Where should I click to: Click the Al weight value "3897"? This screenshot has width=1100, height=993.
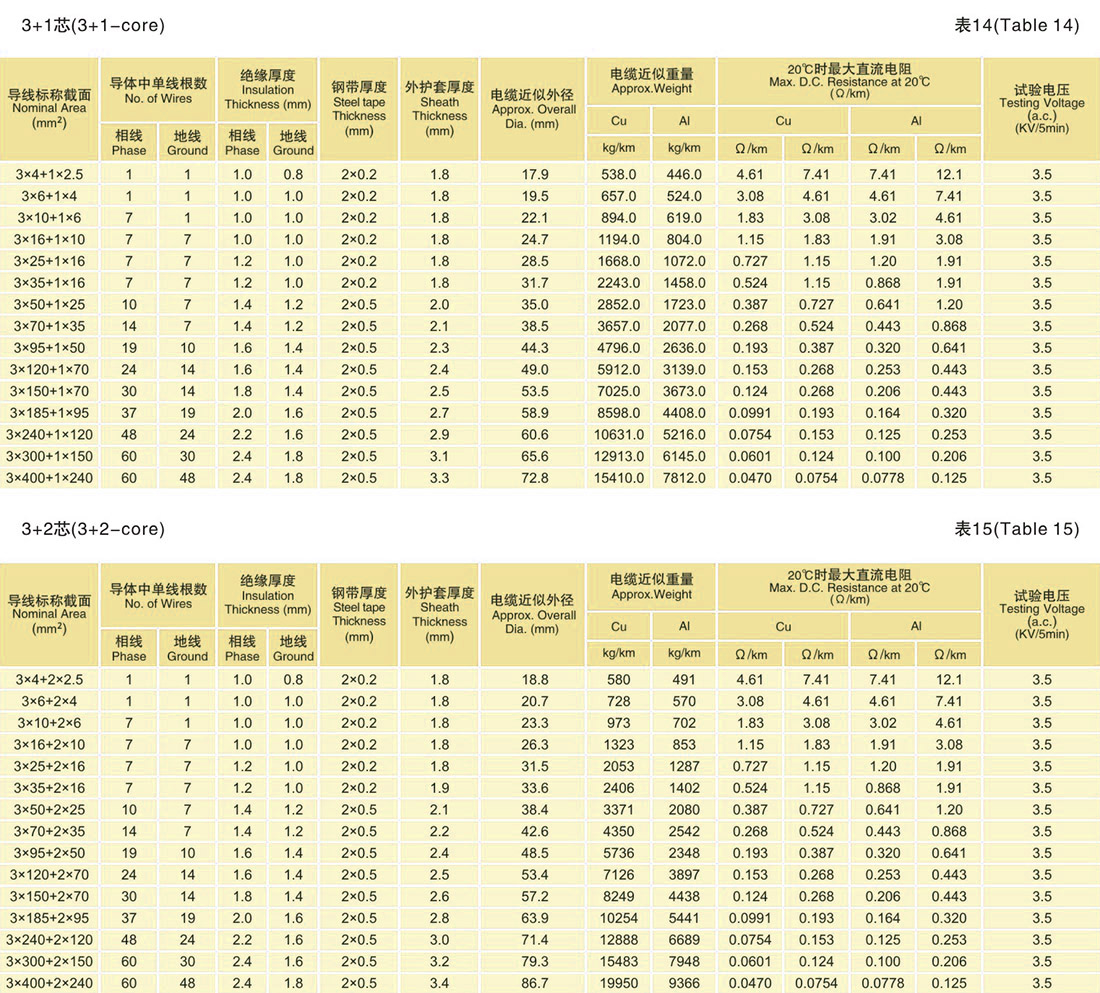(684, 874)
